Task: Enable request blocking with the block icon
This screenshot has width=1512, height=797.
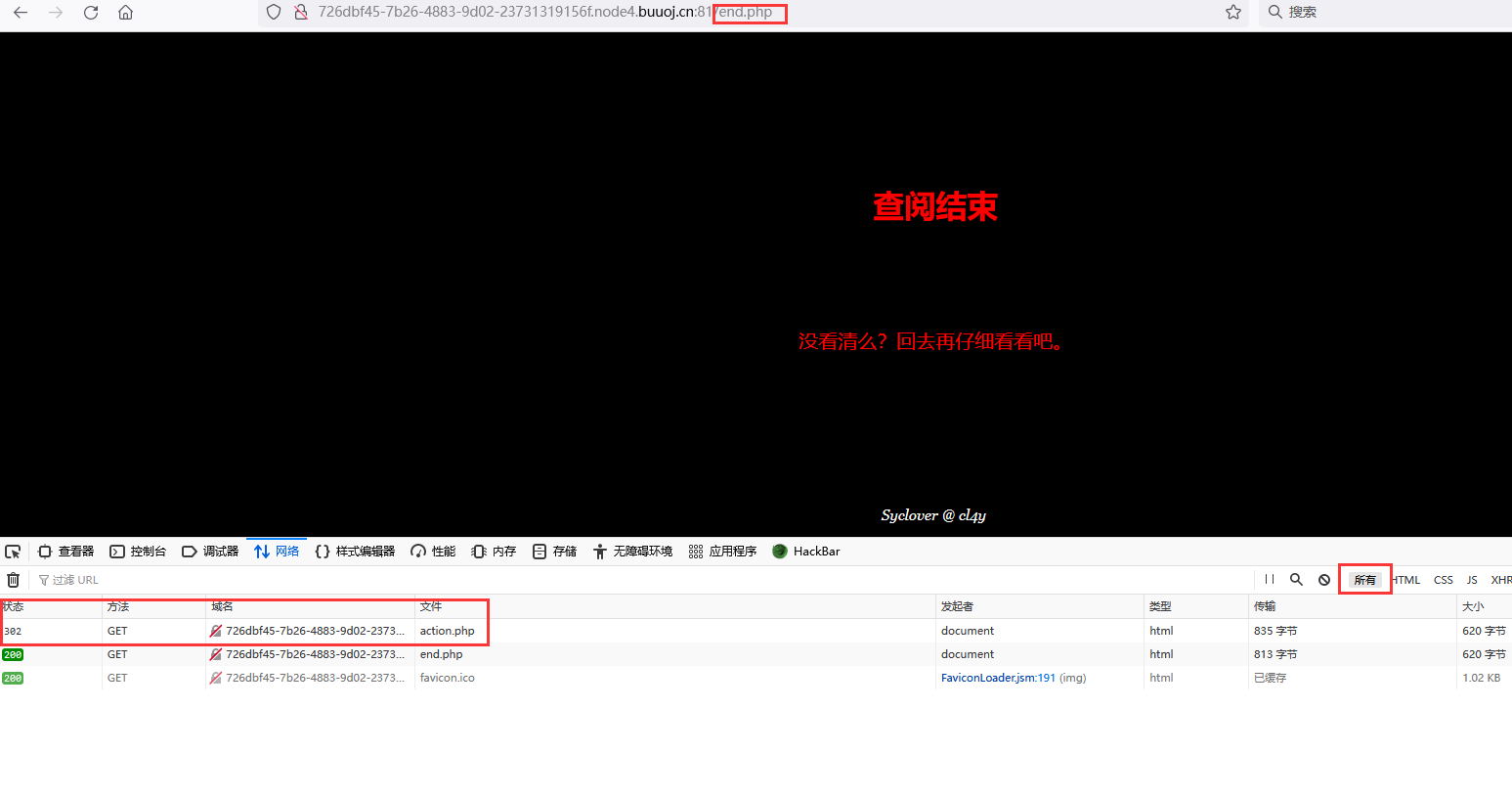Action: point(1323,579)
